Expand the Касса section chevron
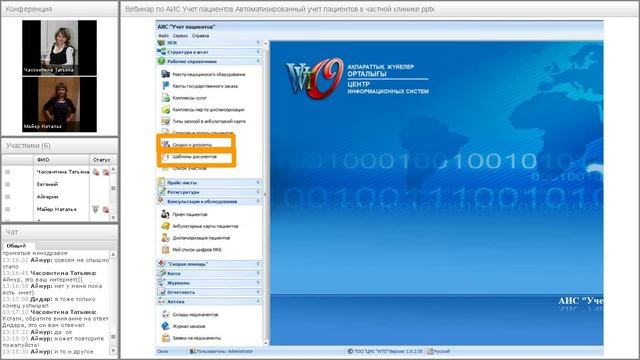 click(x=258, y=273)
